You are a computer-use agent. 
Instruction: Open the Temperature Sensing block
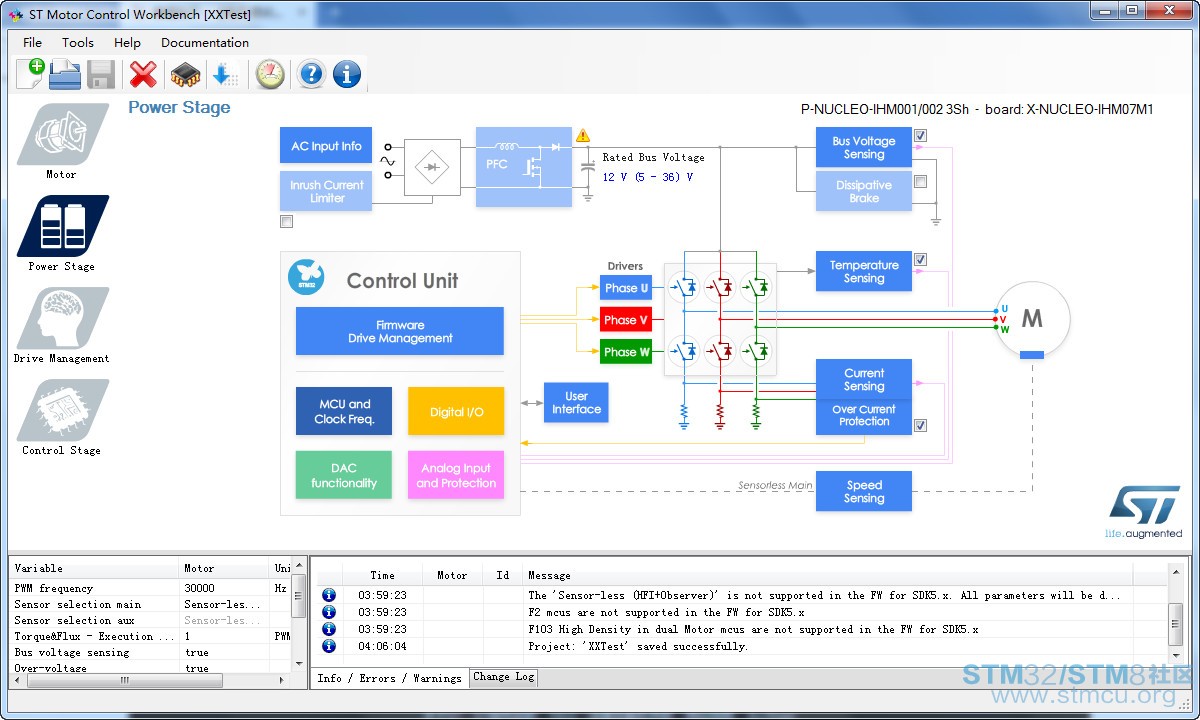(x=864, y=271)
